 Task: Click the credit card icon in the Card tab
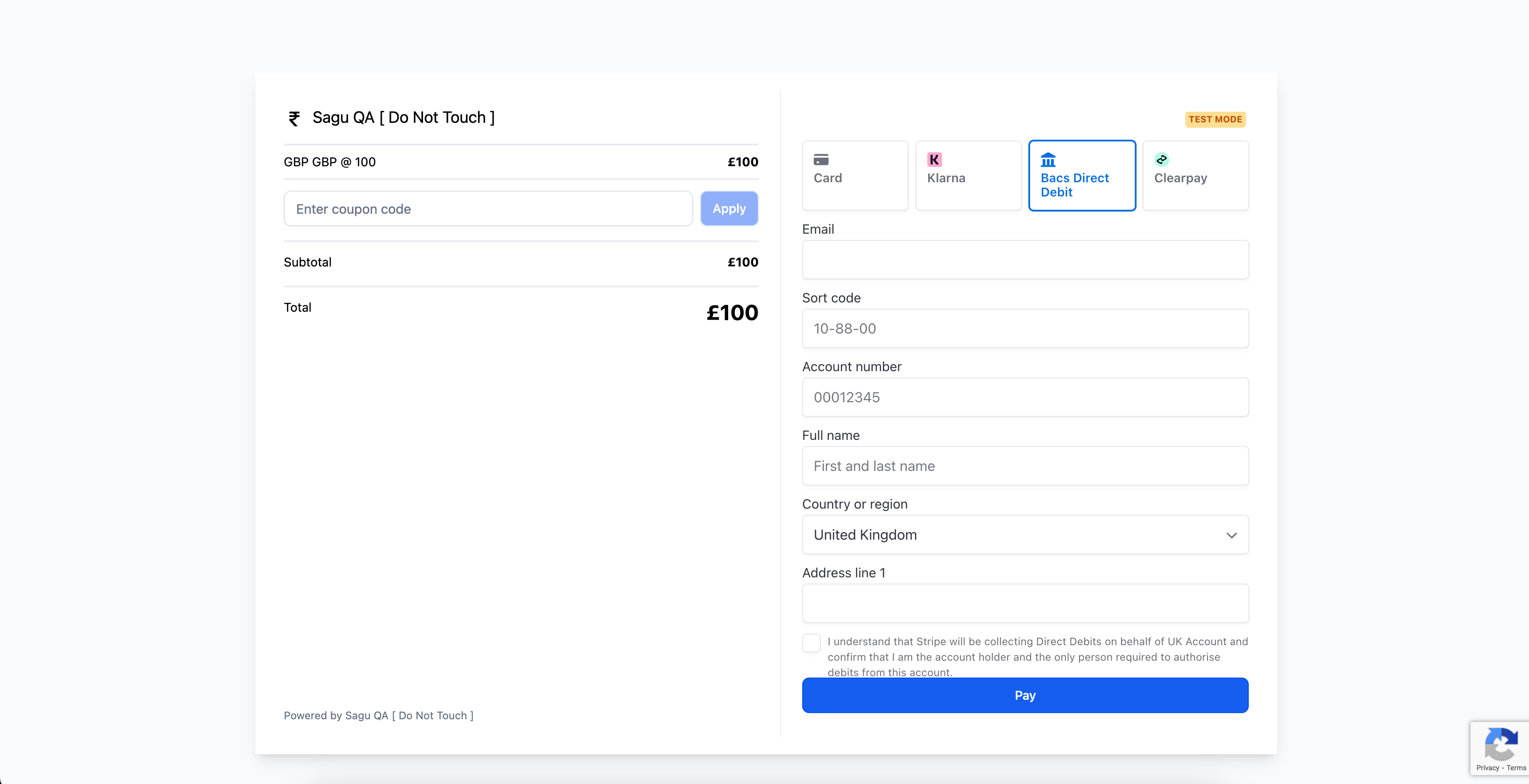(821, 159)
